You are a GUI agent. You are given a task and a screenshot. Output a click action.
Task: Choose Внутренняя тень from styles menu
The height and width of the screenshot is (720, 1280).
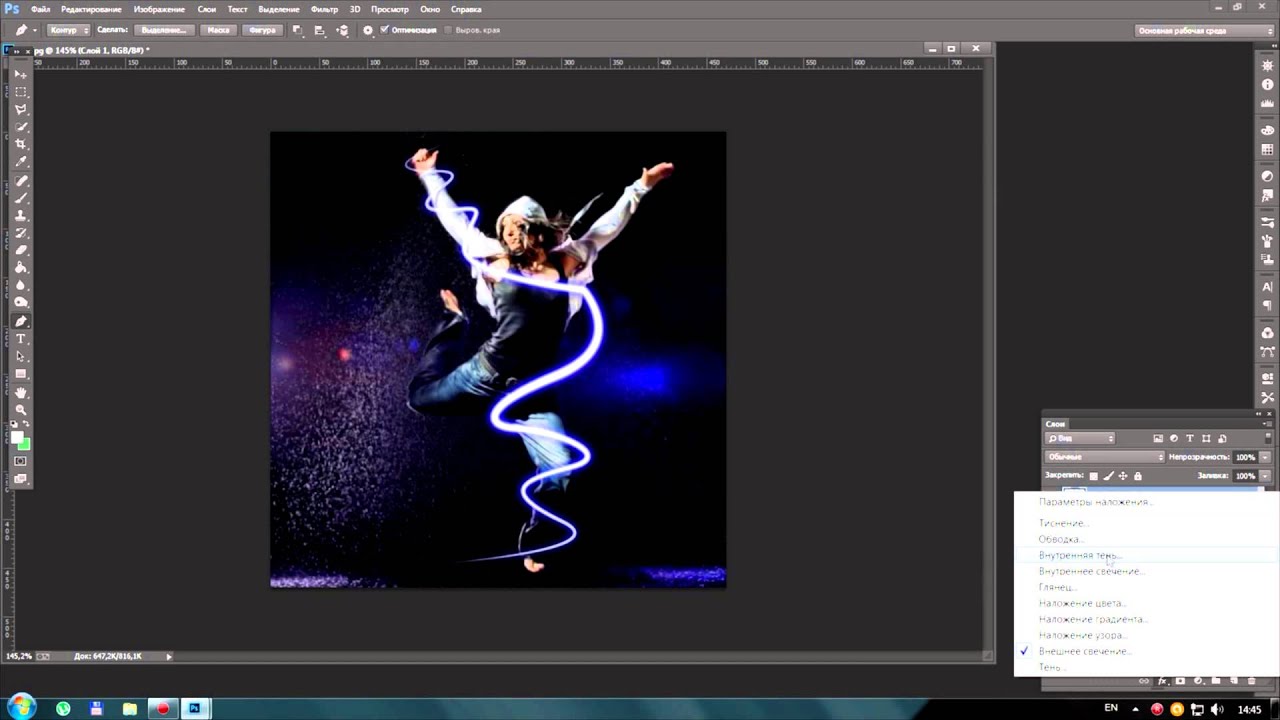tap(1081, 555)
